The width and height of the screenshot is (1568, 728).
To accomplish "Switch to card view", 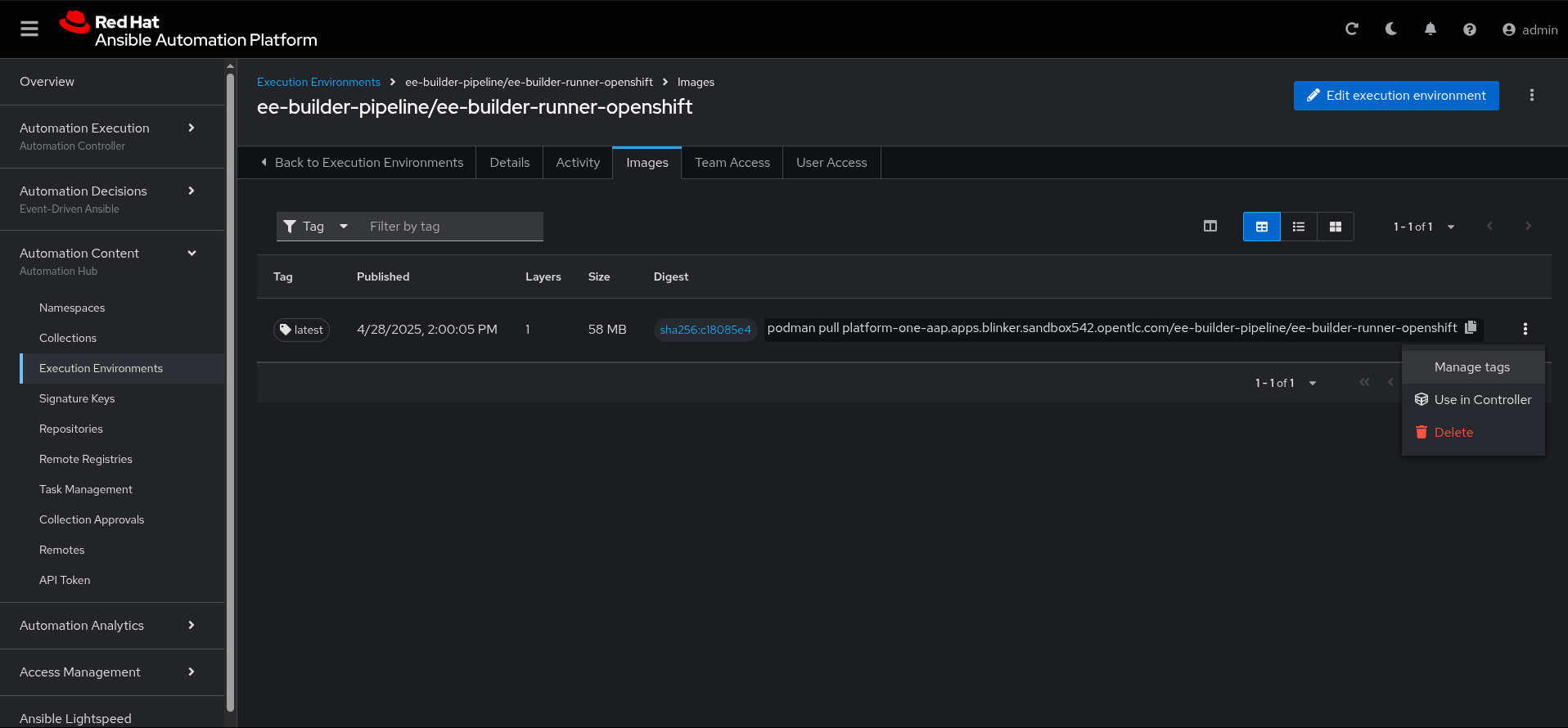I will click(x=1336, y=227).
